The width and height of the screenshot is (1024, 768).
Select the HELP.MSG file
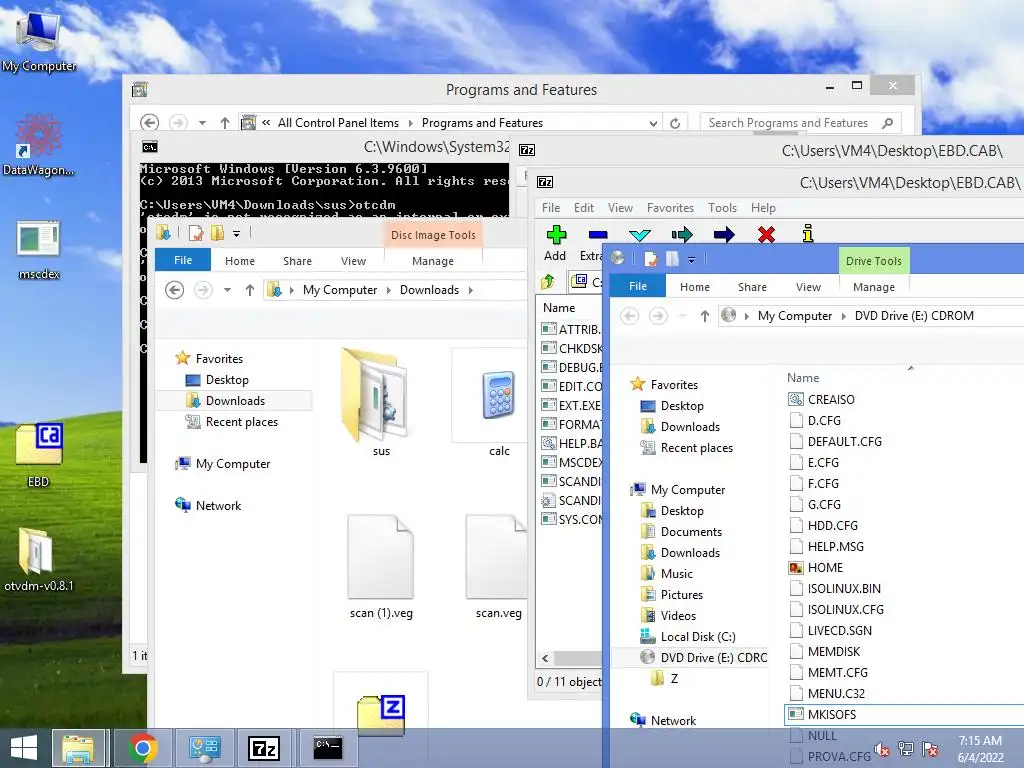[835, 547]
